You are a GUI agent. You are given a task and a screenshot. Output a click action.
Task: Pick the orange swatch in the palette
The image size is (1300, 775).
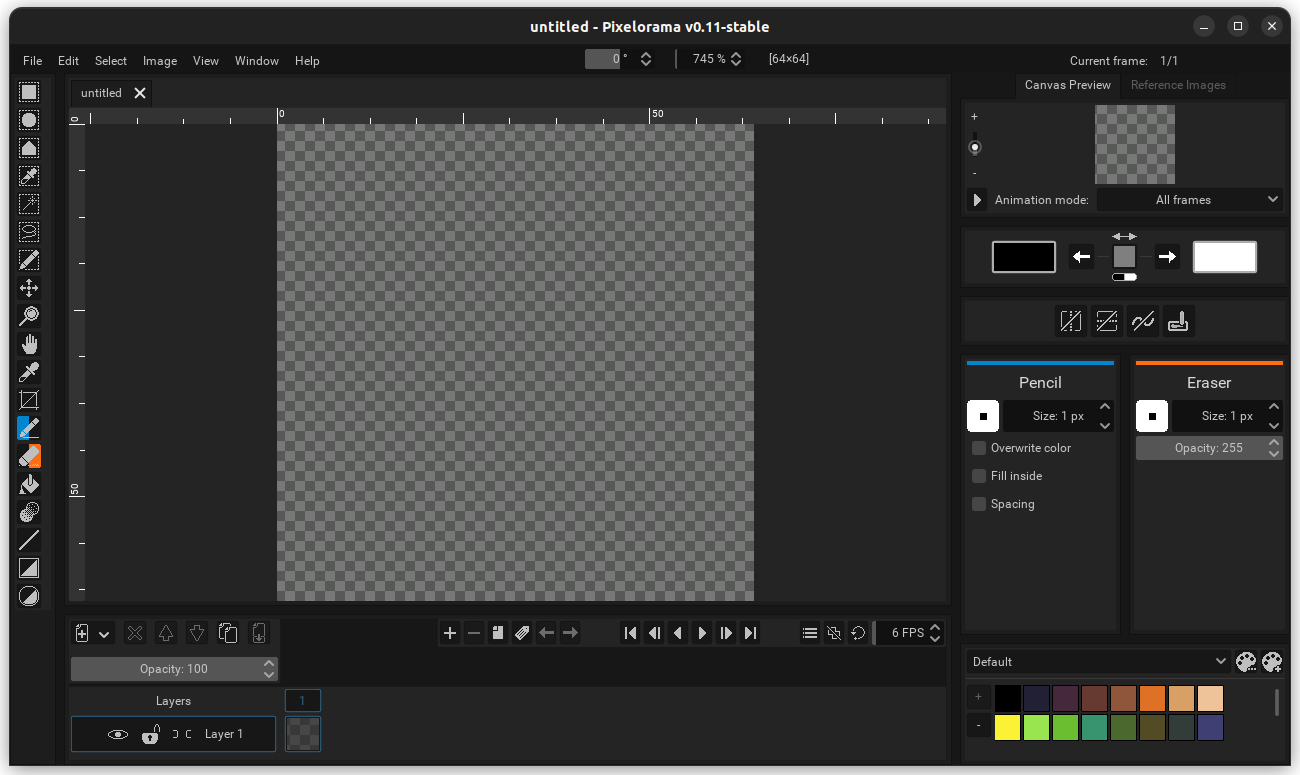tap(1152, 697)
